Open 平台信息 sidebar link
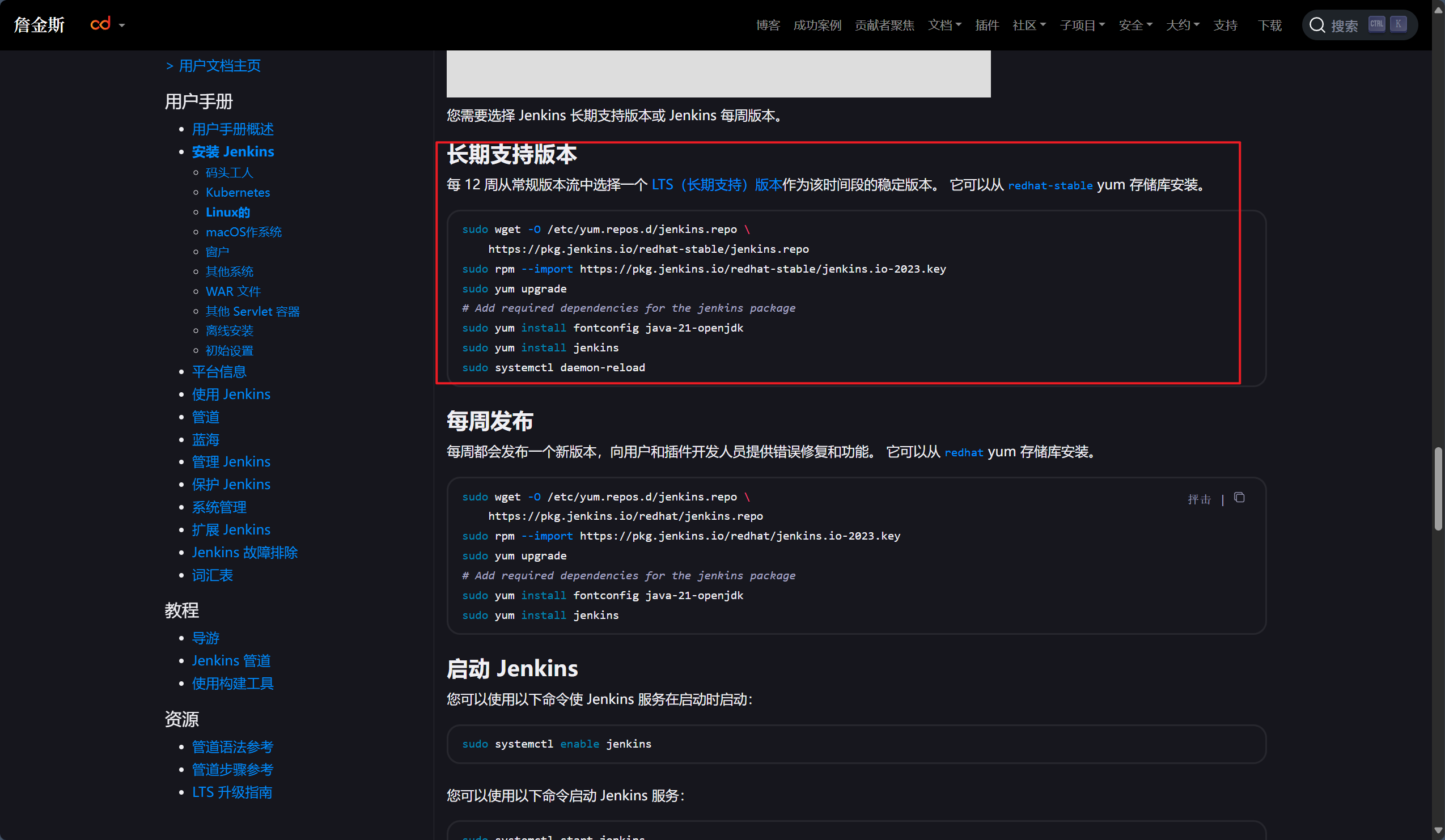Viewport: 1445px width, 840px height. pos(219,372)
